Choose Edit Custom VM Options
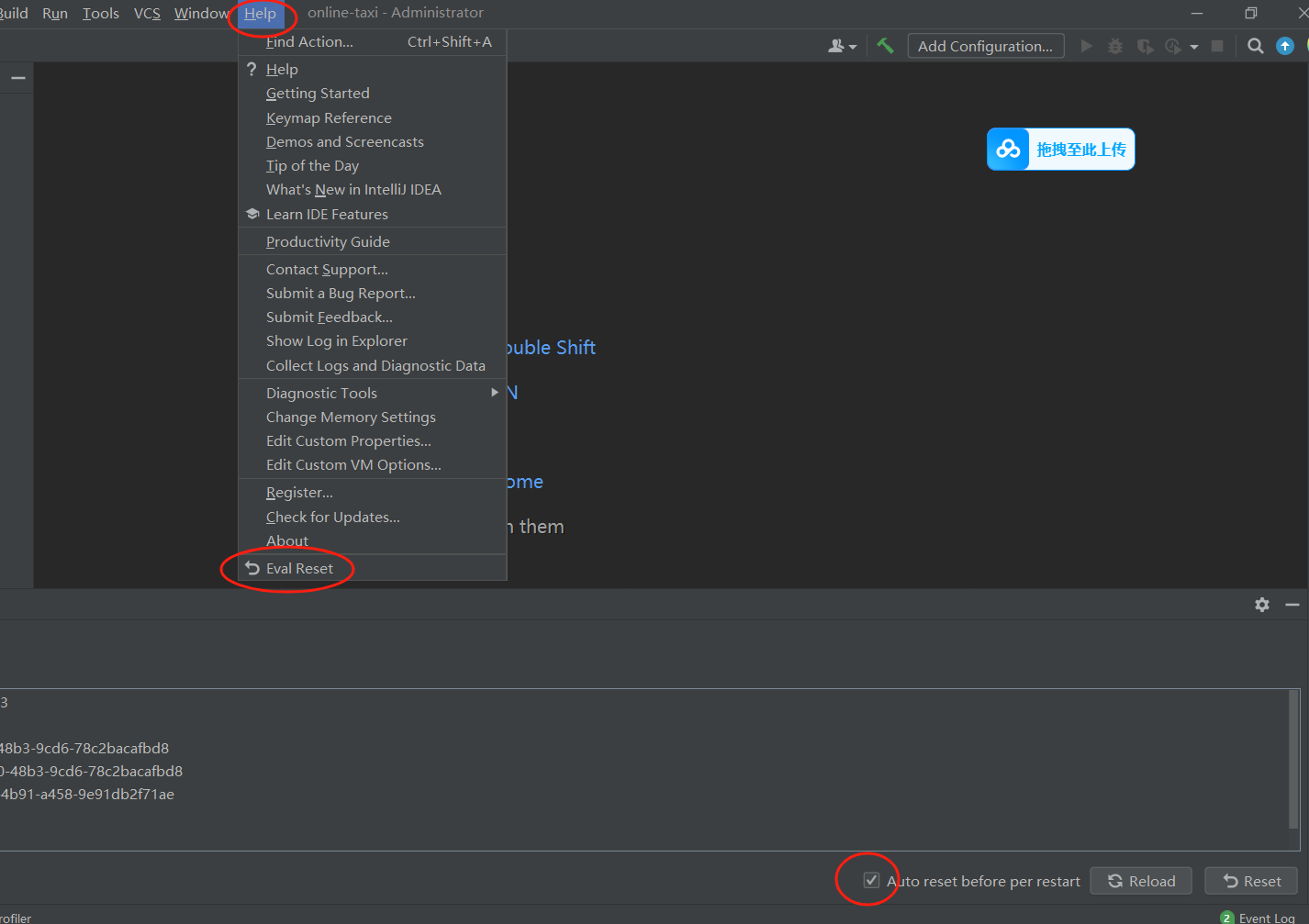The height and width of the screenshot is (924, 1309). [373, 464]
